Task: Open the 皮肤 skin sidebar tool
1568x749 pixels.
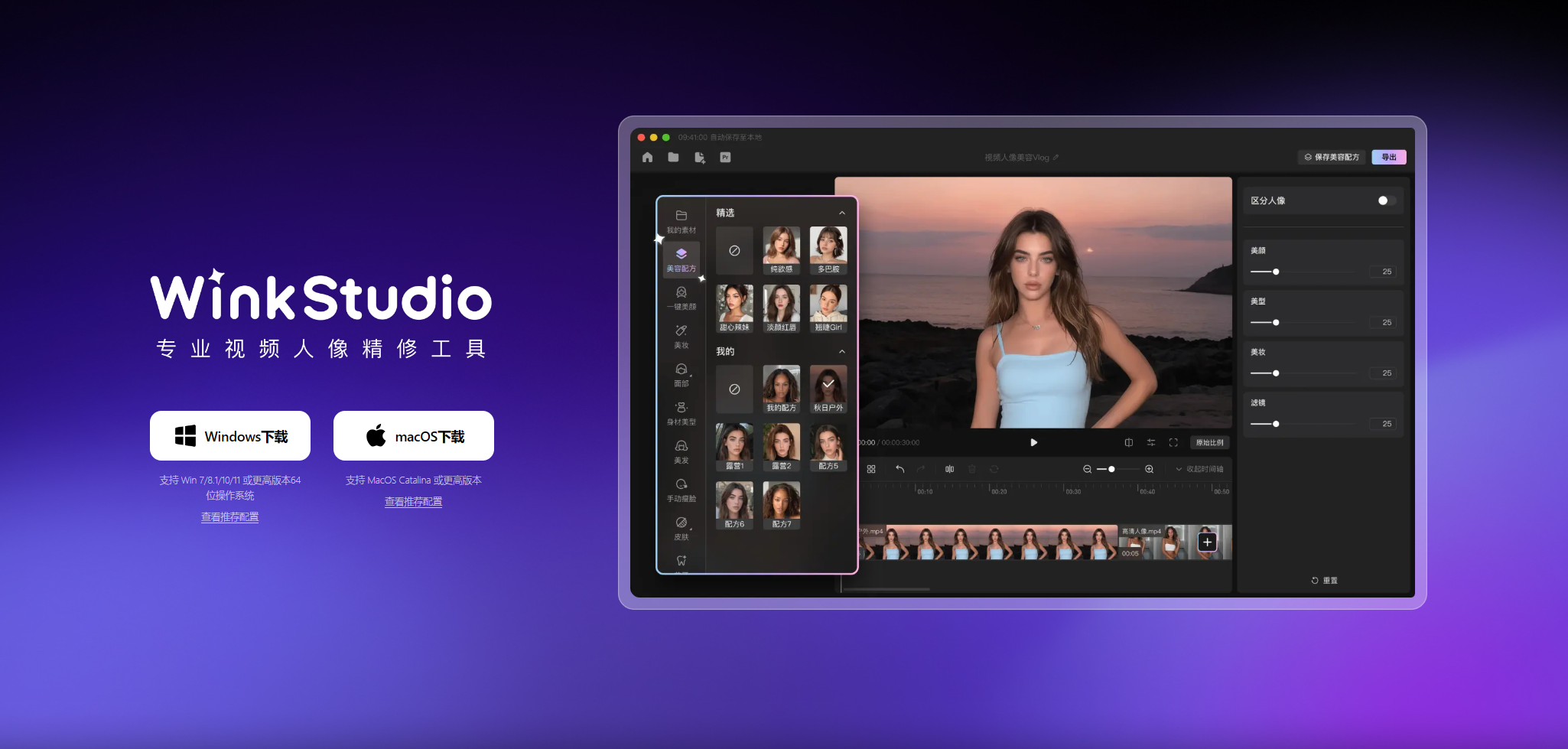Action: pyautogui.click(x=681, y=528)
